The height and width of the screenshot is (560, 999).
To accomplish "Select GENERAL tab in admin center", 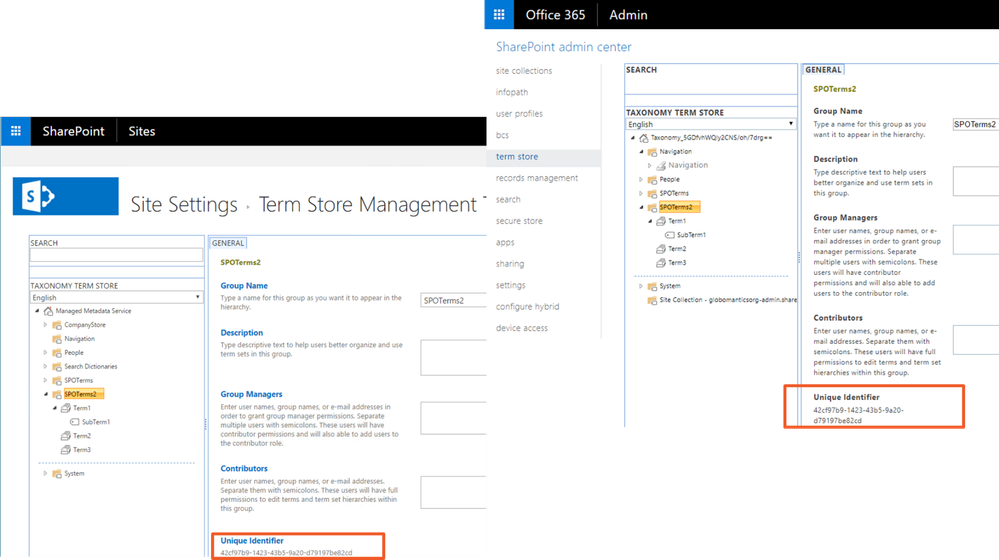I will (823, 69).
